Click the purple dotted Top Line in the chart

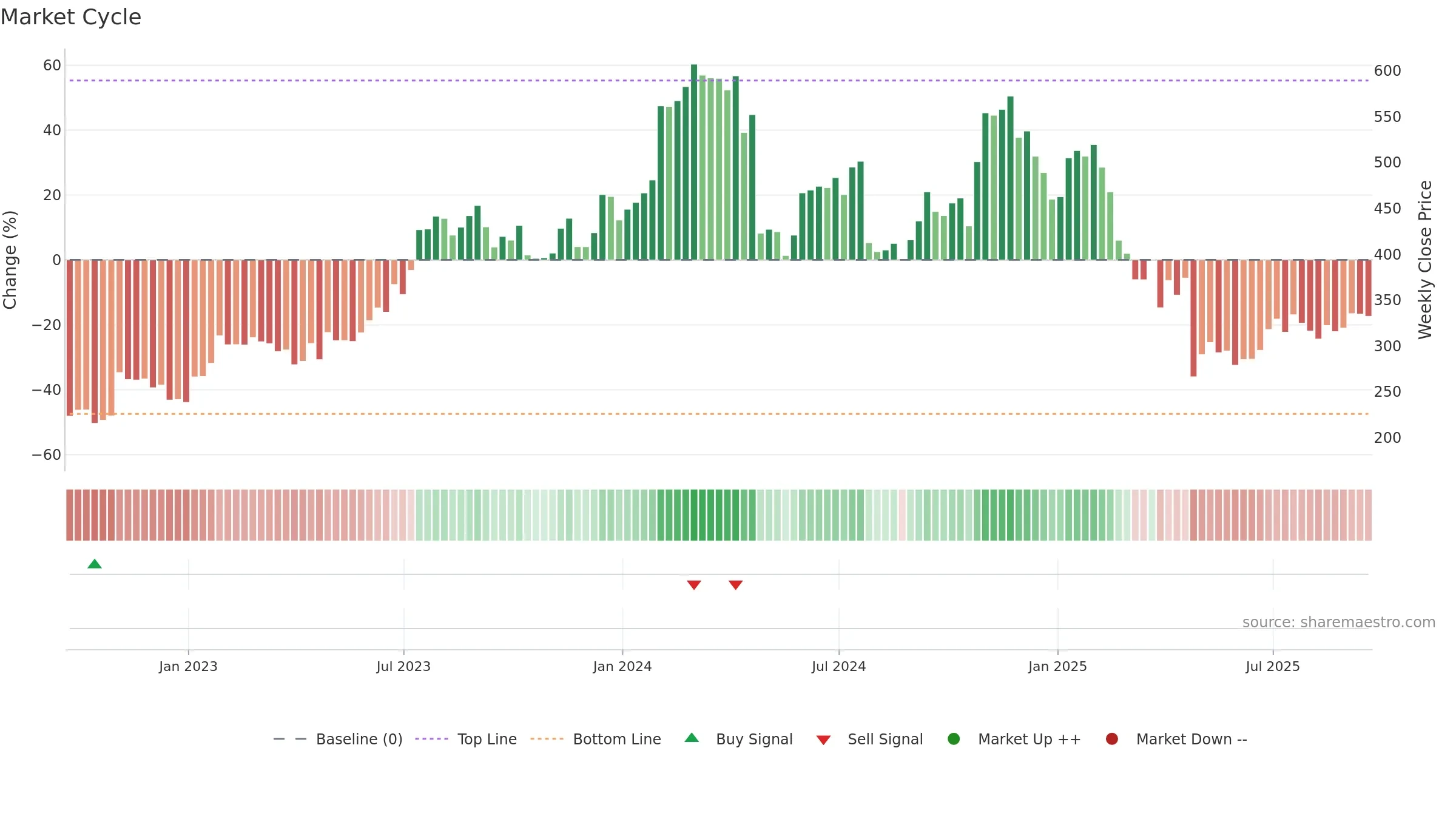tap(719, 81)
